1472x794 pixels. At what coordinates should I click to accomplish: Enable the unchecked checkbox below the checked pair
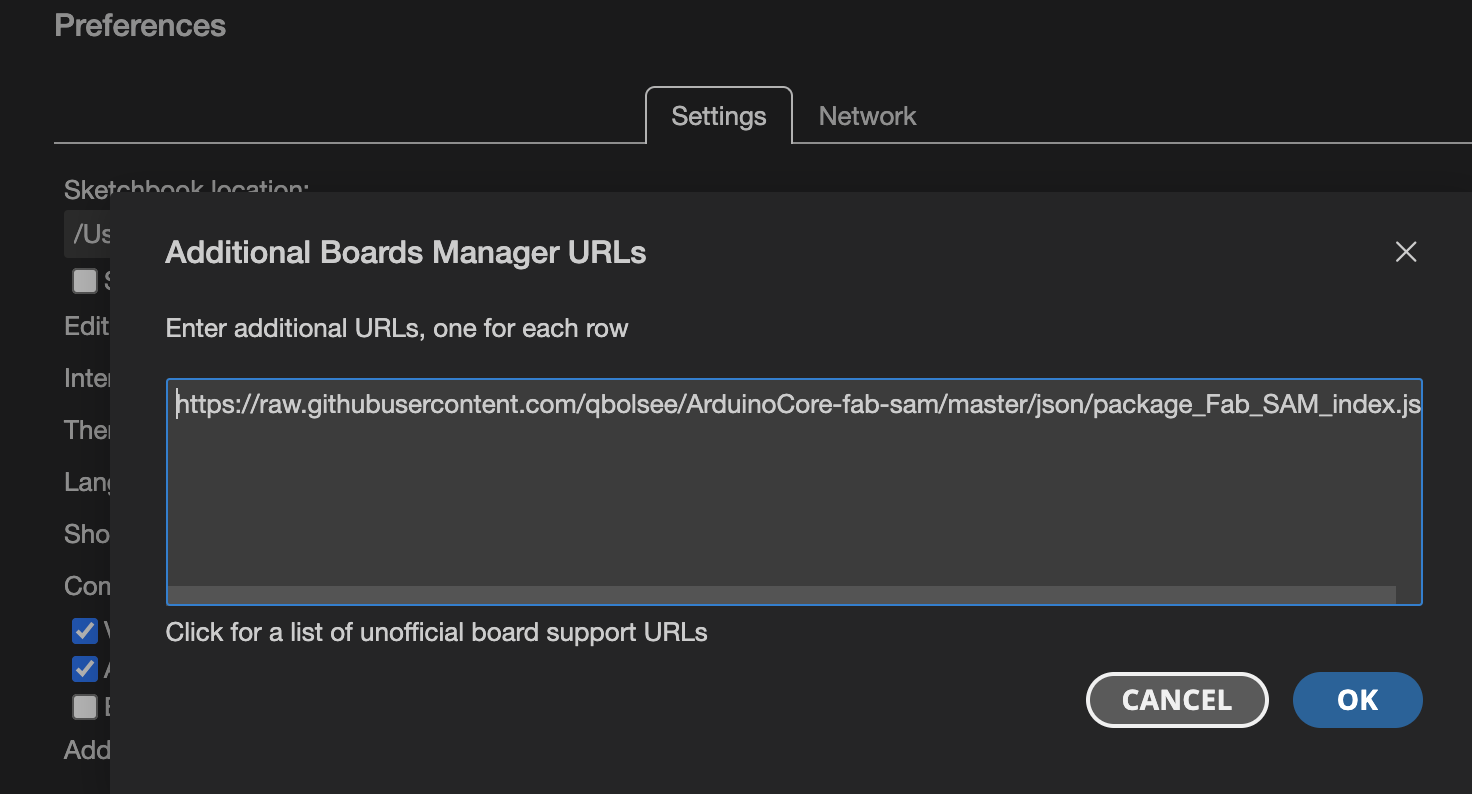[85, 706]
